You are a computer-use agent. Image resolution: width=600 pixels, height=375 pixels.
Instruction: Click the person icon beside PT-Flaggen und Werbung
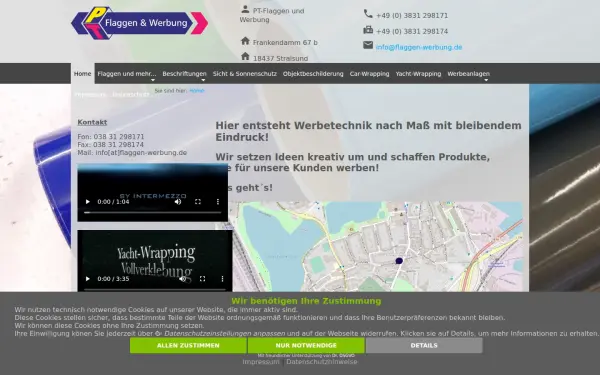[x=245, y=9]
